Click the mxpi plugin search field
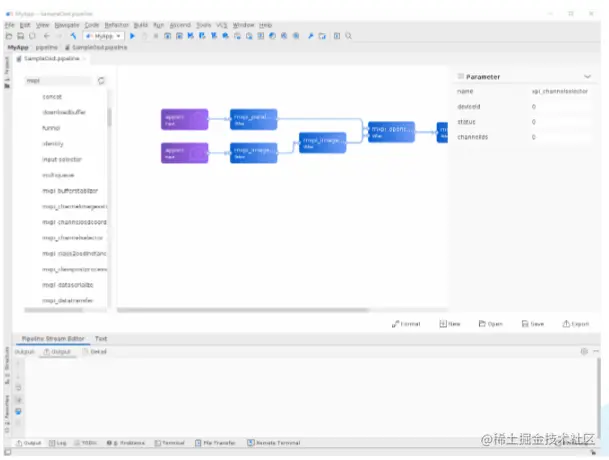 58,81
